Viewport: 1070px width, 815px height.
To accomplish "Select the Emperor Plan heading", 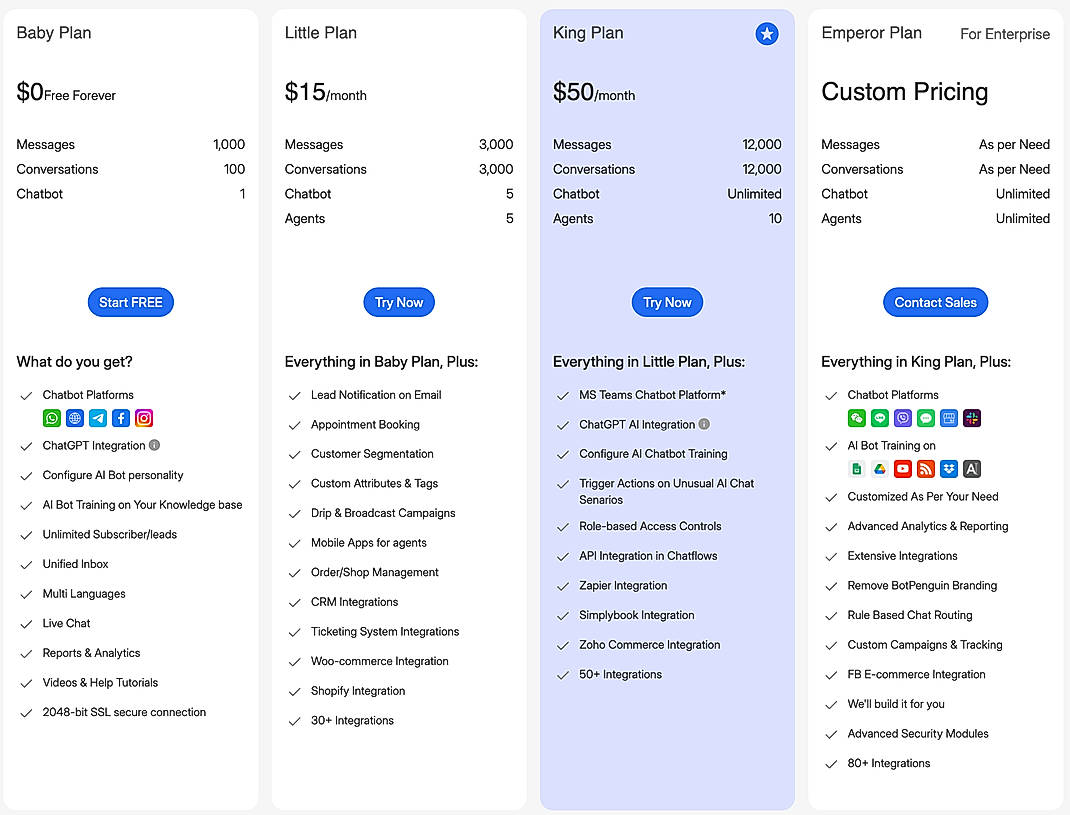I will click(x=871, y=33).
